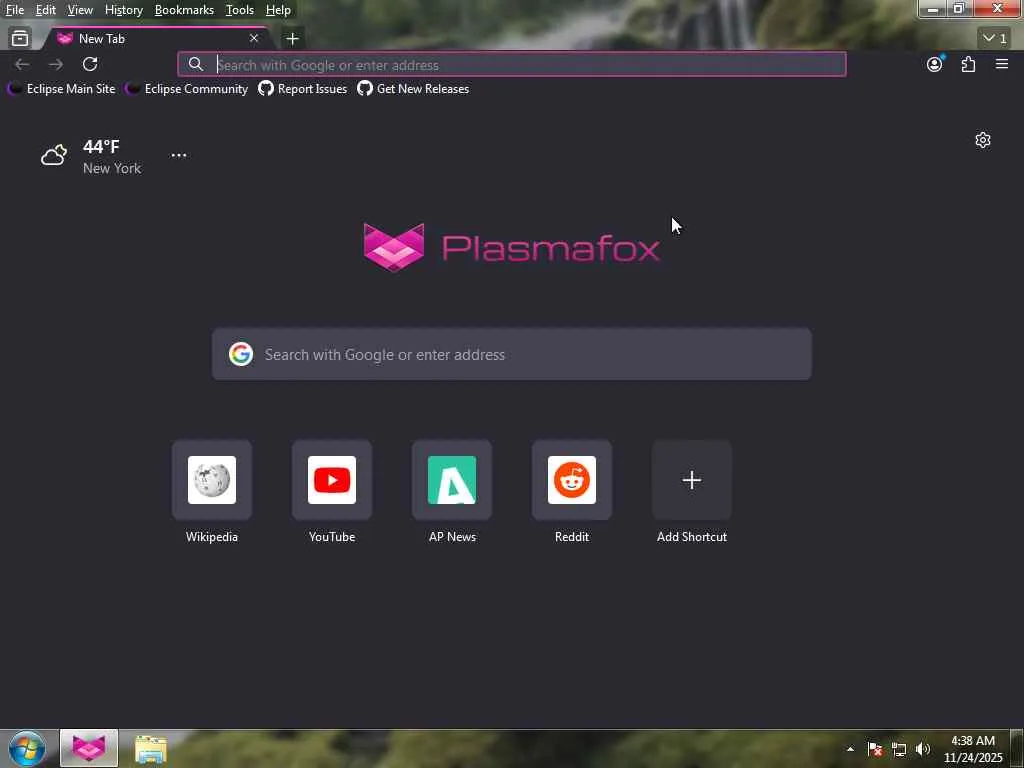Image resolution: width=1024 pixels, height=768 pixels.
Task: Open the hamburger application menu
Action: coord(1002,64)
